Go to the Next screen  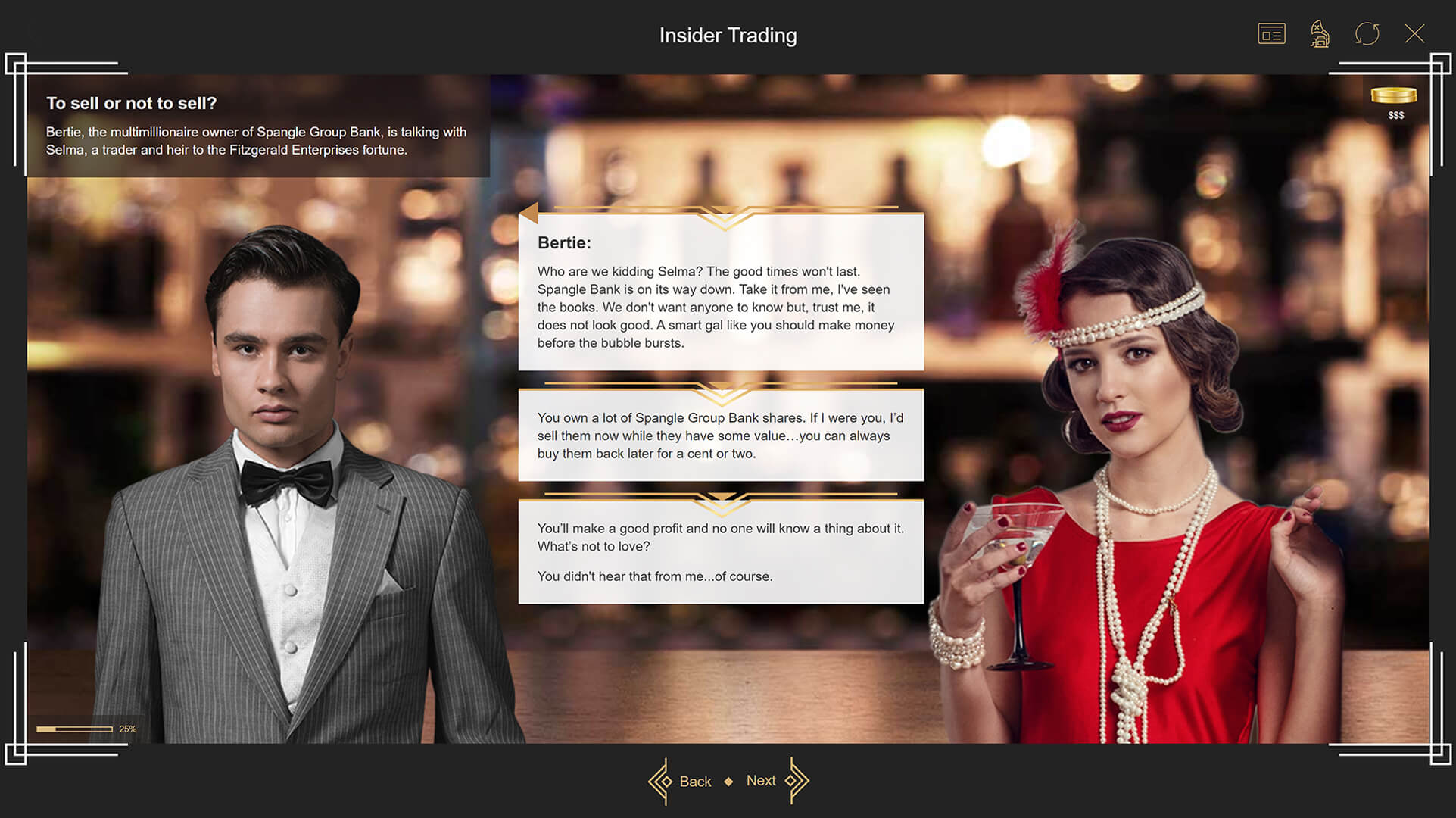[x=761, y=780]
